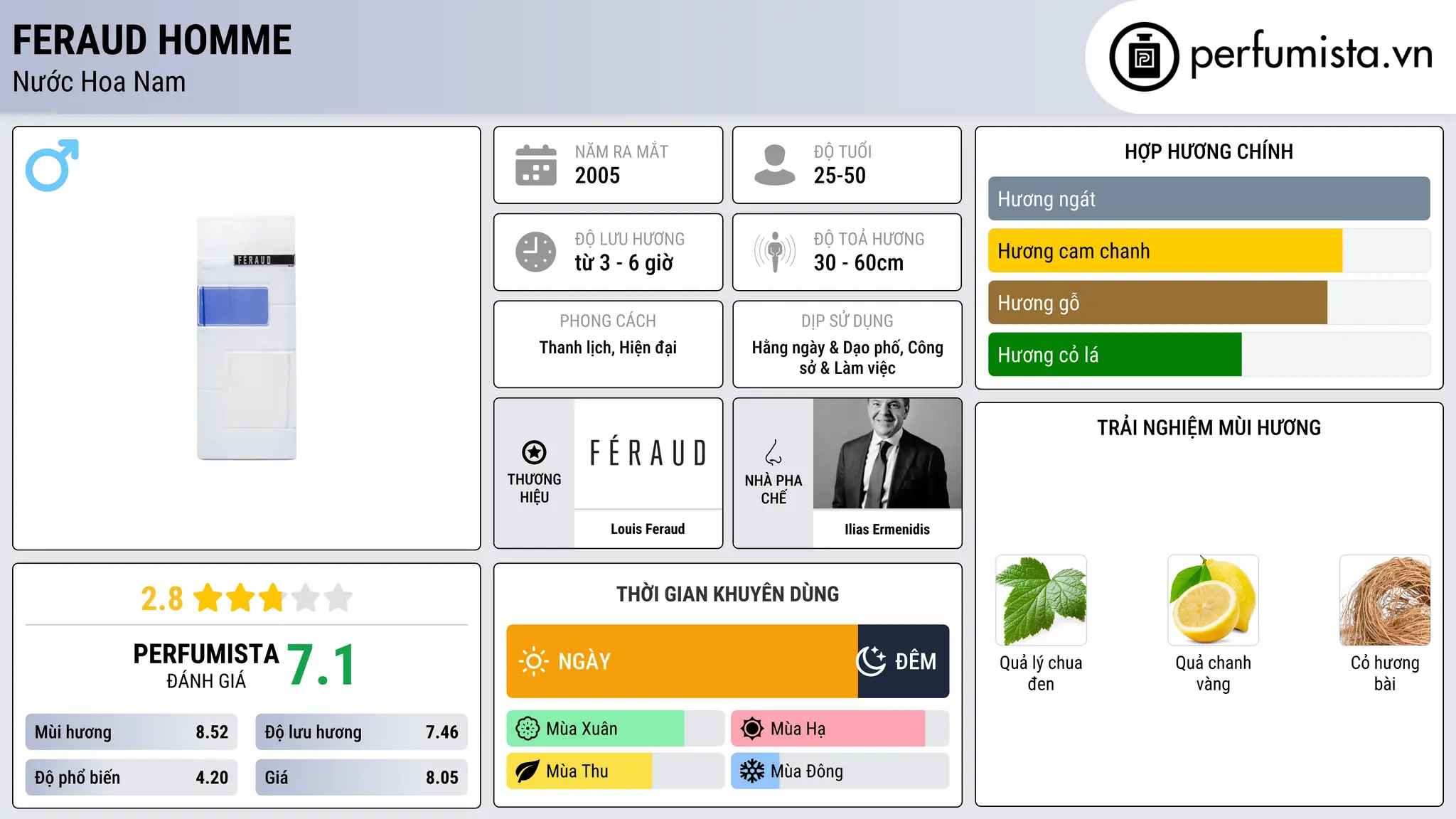Click the last grey rating star

[338, 598]
